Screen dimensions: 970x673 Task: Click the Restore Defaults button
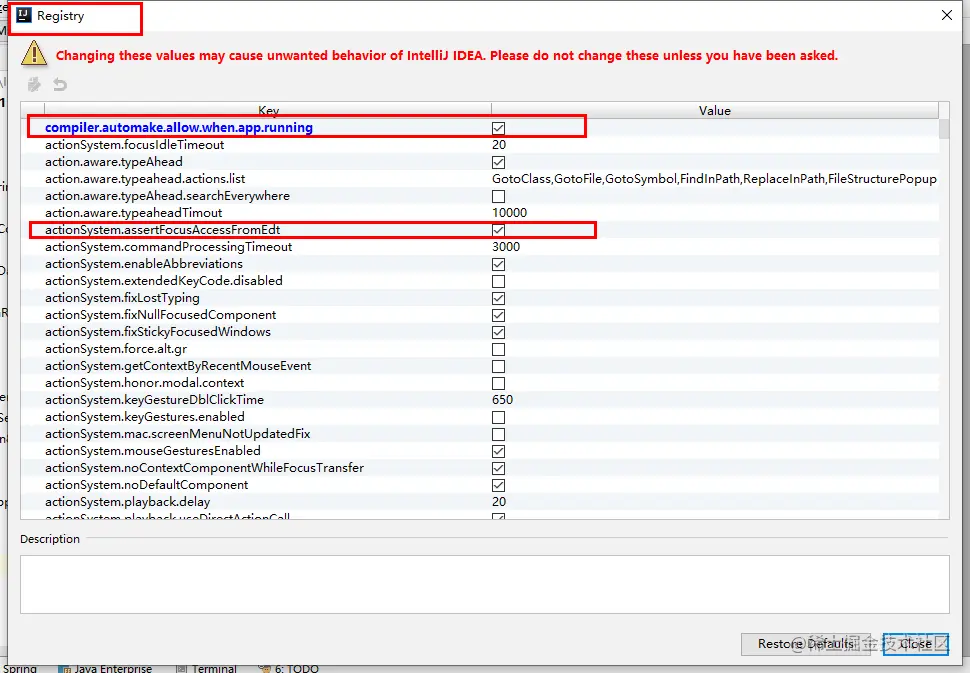pos(806,644)
